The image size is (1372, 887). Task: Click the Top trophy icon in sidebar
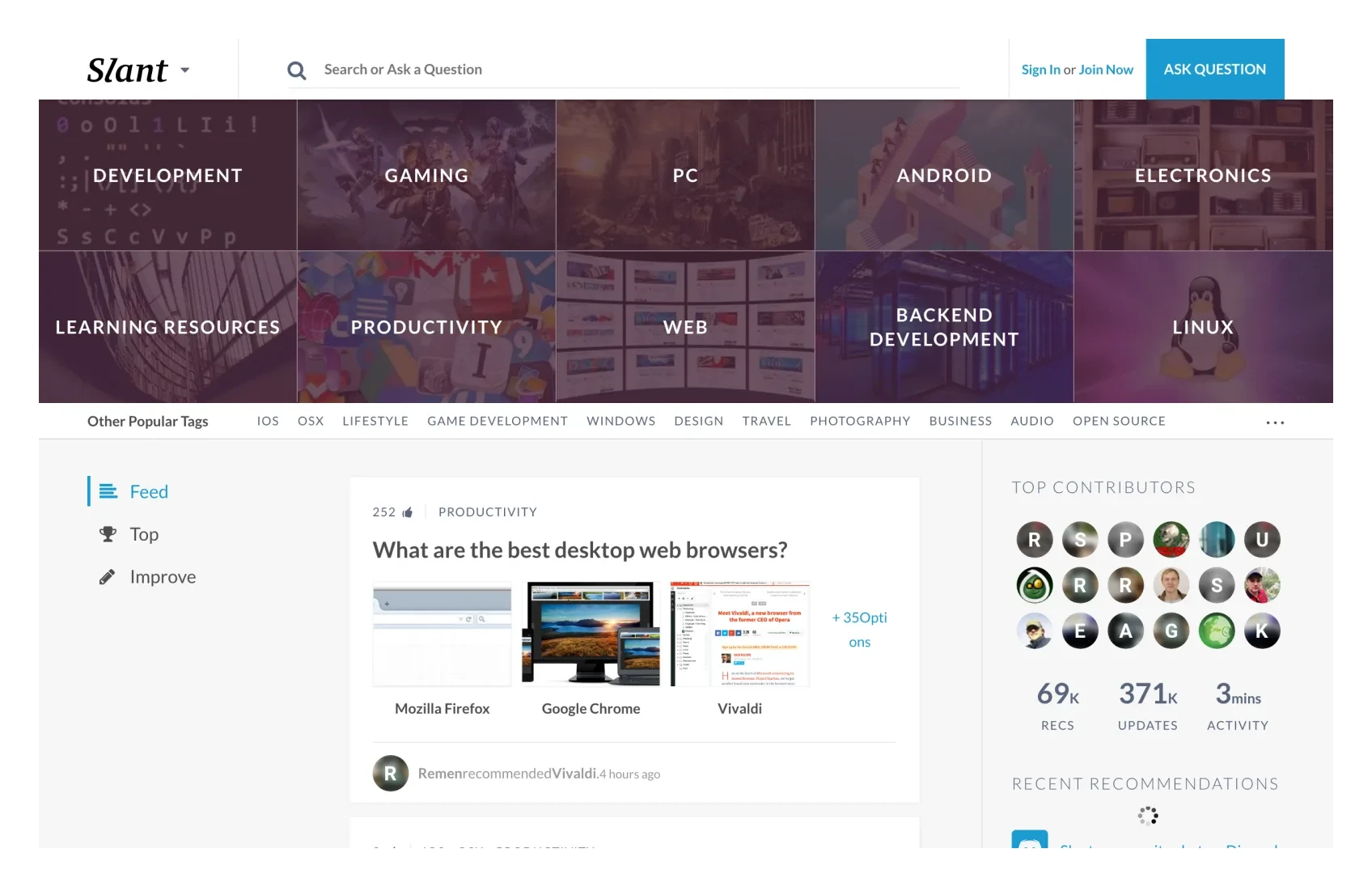click(x=108, y=534)
